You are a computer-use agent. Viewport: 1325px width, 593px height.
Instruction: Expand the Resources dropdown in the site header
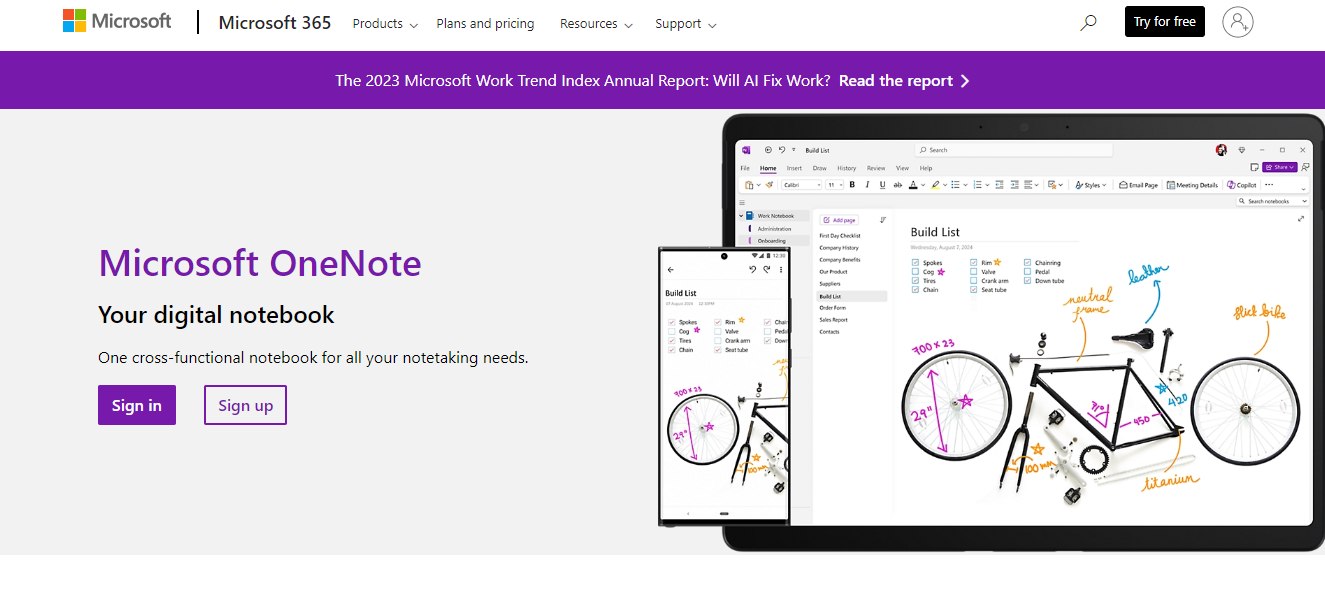[596, 23]
